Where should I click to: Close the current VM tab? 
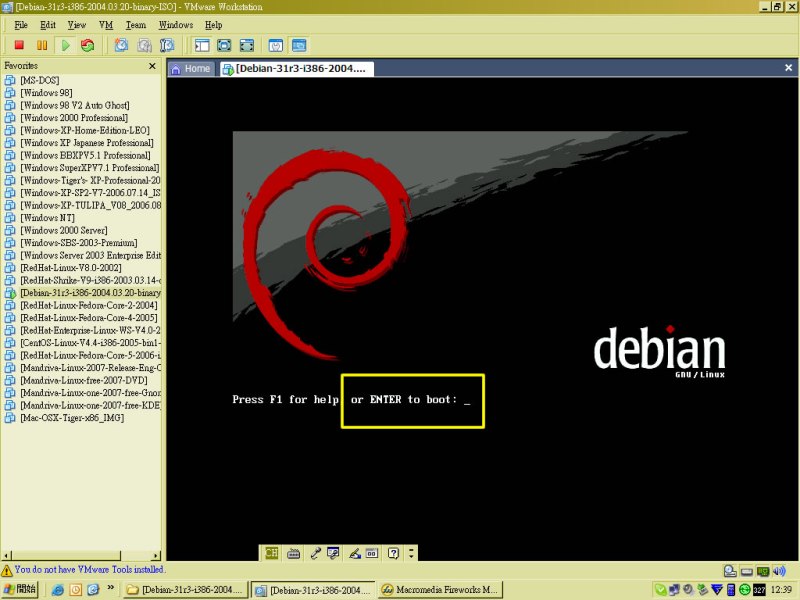coord(788,68)
